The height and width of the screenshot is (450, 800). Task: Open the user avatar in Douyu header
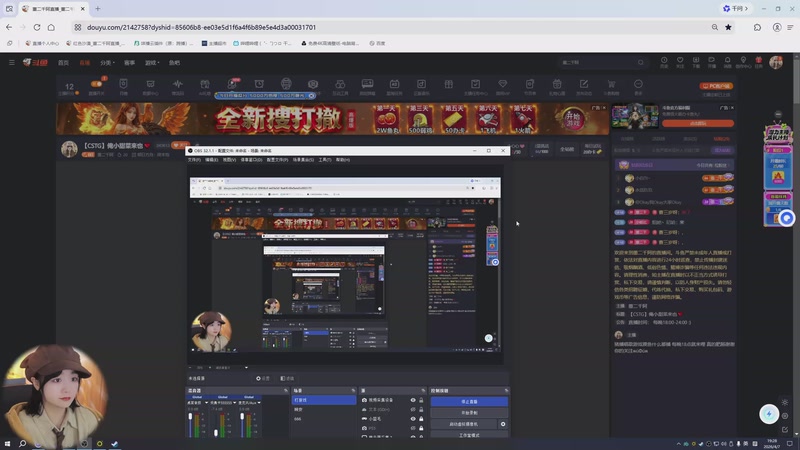click(776, 62)
